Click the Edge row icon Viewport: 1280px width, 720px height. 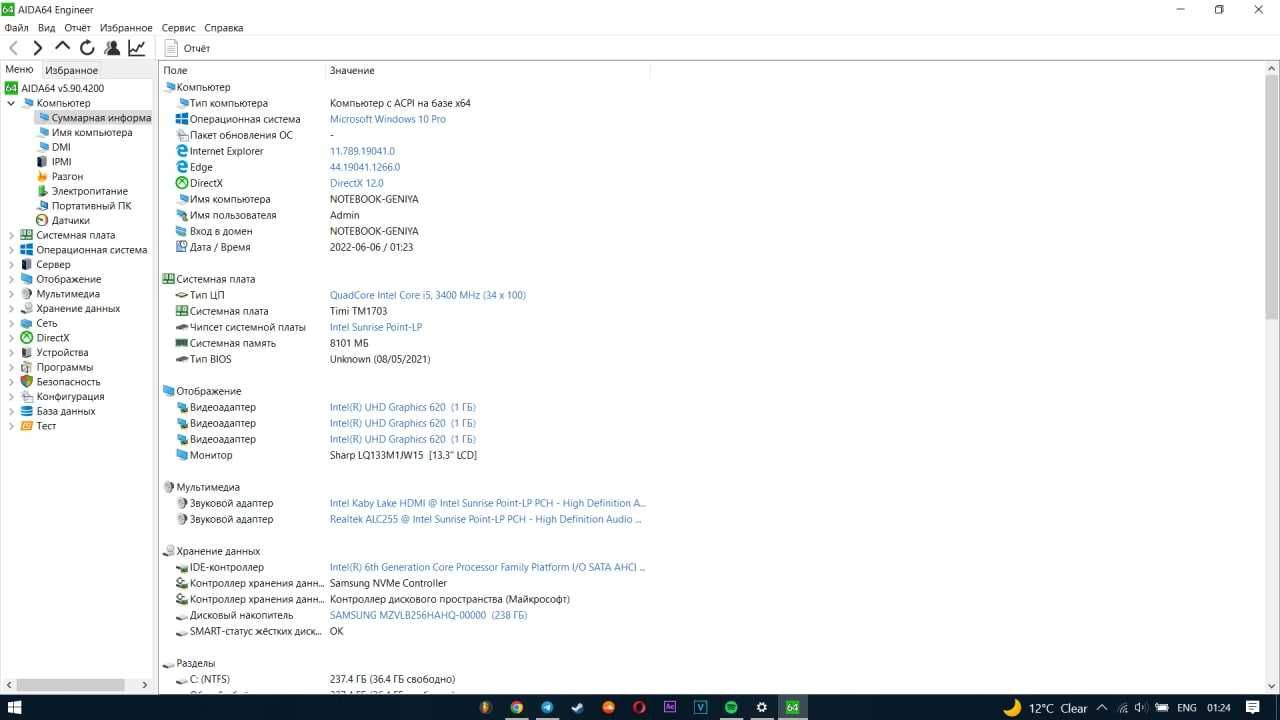[182, 167]
